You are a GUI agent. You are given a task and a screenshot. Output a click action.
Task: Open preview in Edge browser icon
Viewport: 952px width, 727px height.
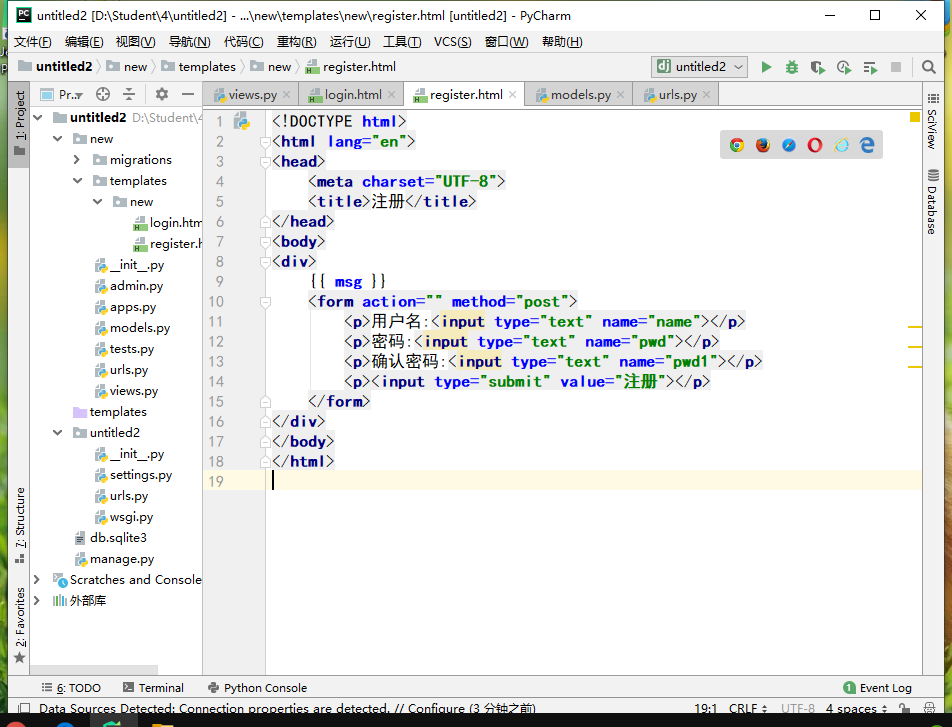click(867, 145)
